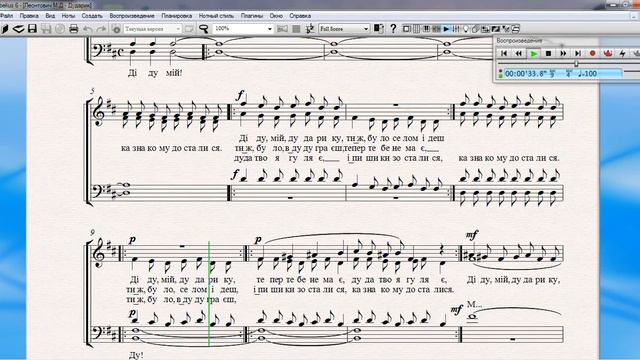Create a new score with the New icon
The image size is (640, 360).
pyautogui.click(x=5, y=29)
